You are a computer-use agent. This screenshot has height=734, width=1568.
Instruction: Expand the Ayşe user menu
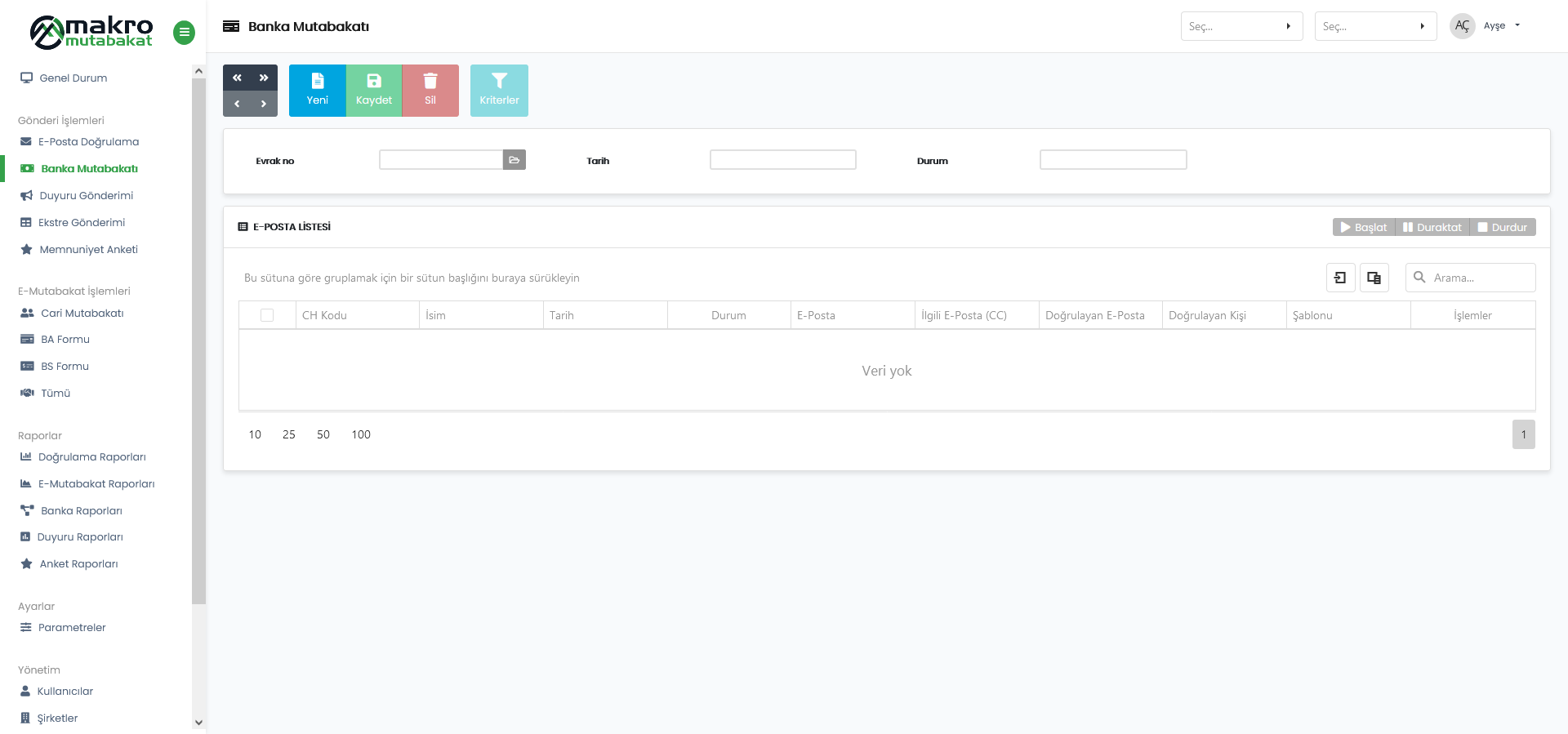tap(1500, 26)
